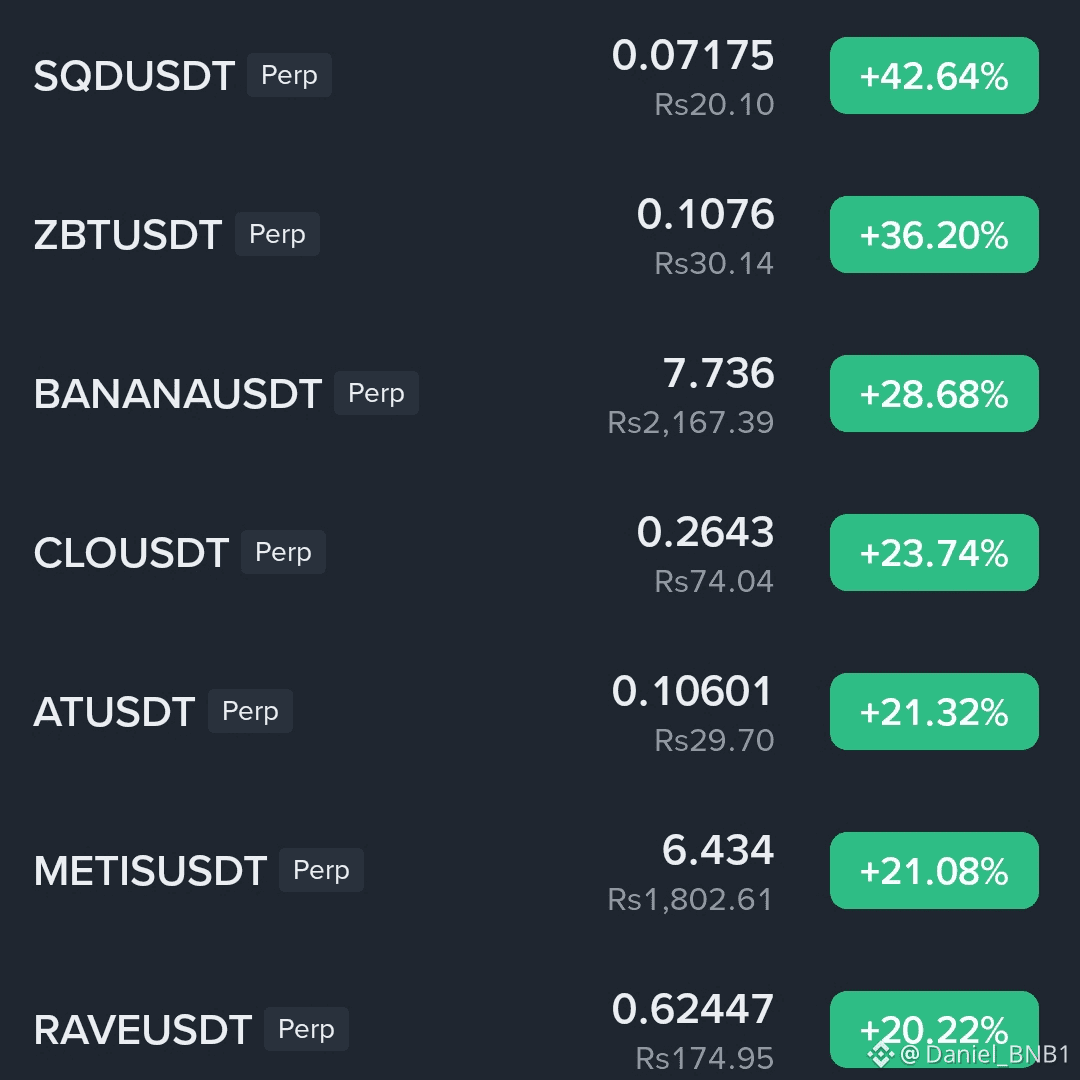Screen dimensions: 1080x1080
Task: Select the Perp tag beside METISUSDT
Action: [x=321, y=870]
